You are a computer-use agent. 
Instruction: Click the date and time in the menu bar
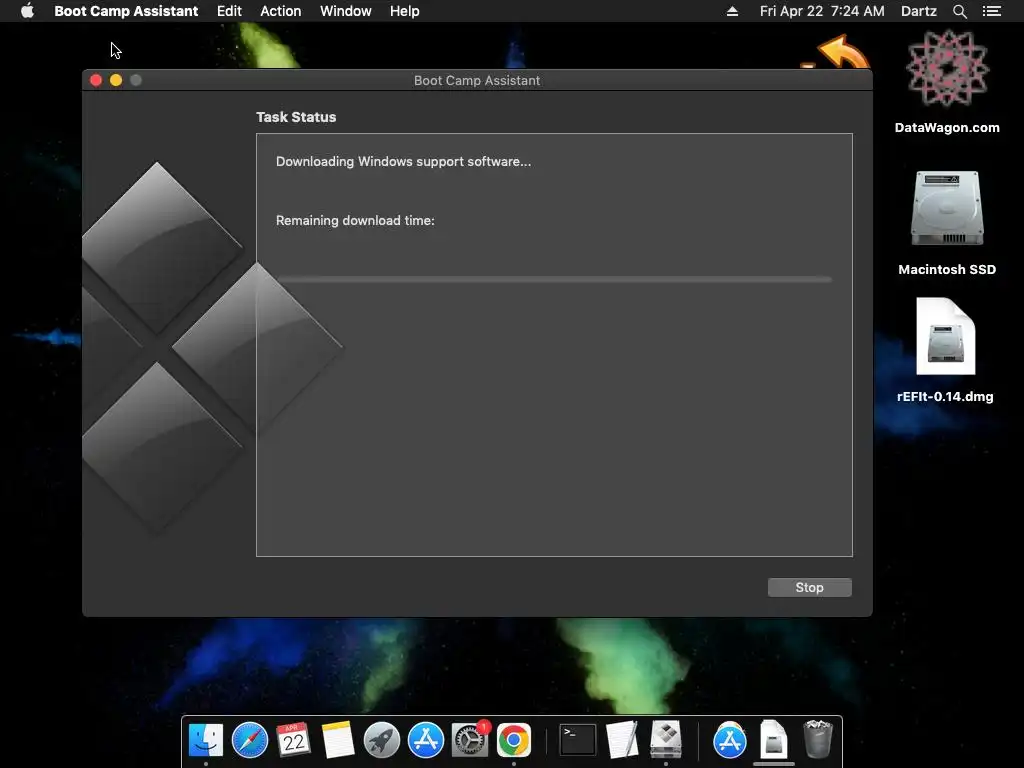click(822, 11)
